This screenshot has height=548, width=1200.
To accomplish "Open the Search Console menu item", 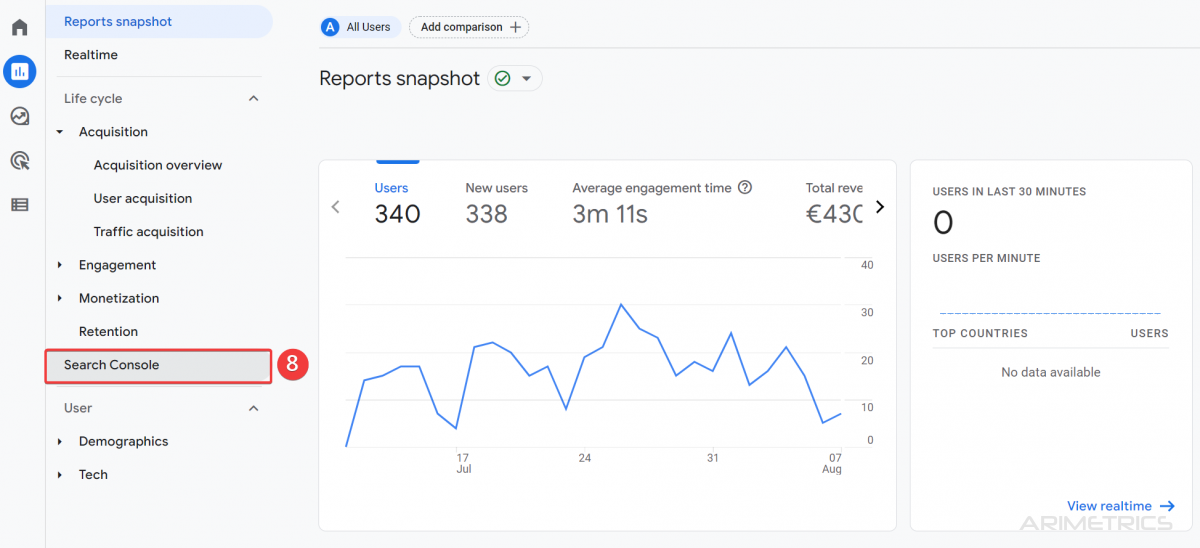I will (x=158, y=365).
